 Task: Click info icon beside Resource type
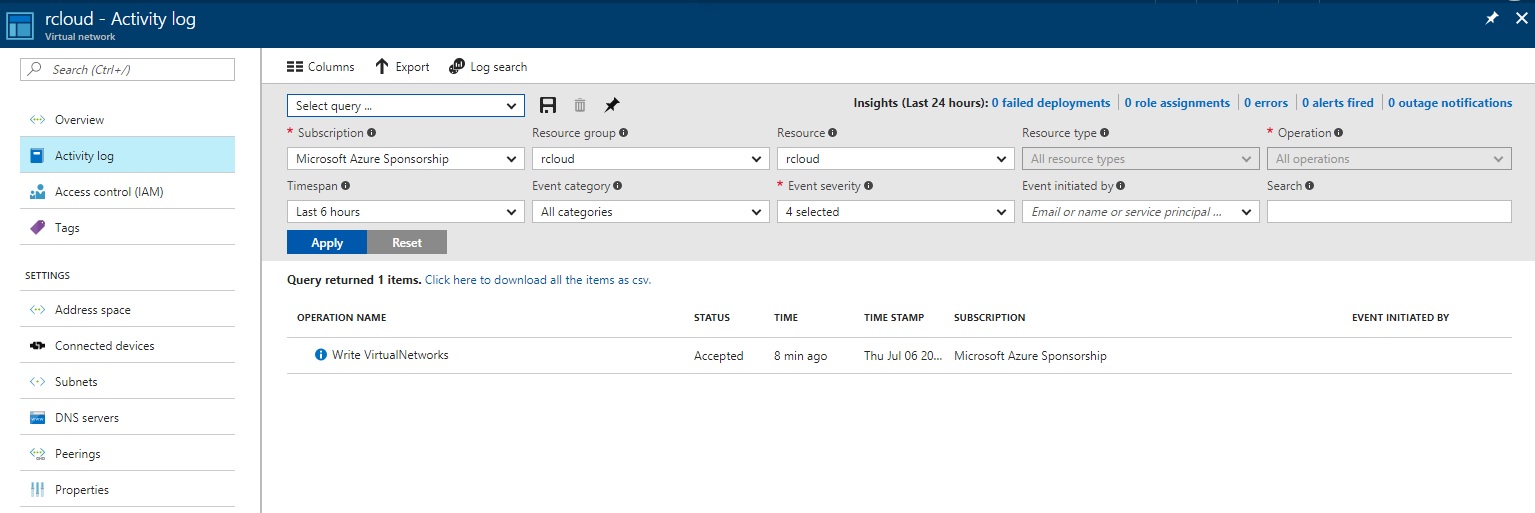pos(1105,132)
